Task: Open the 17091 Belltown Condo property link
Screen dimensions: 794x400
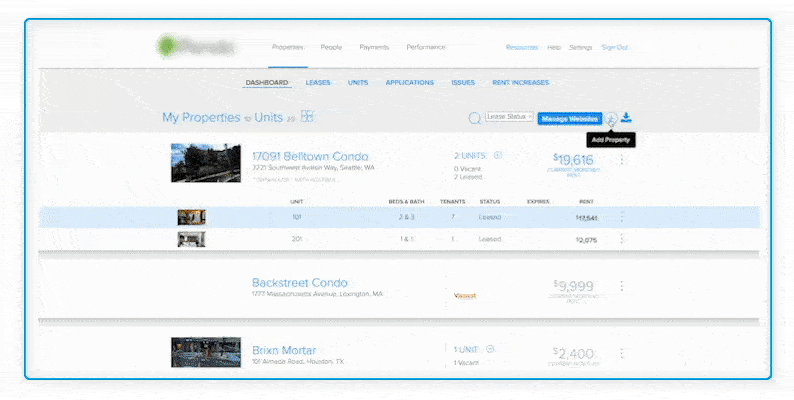Action: (310, 156)
